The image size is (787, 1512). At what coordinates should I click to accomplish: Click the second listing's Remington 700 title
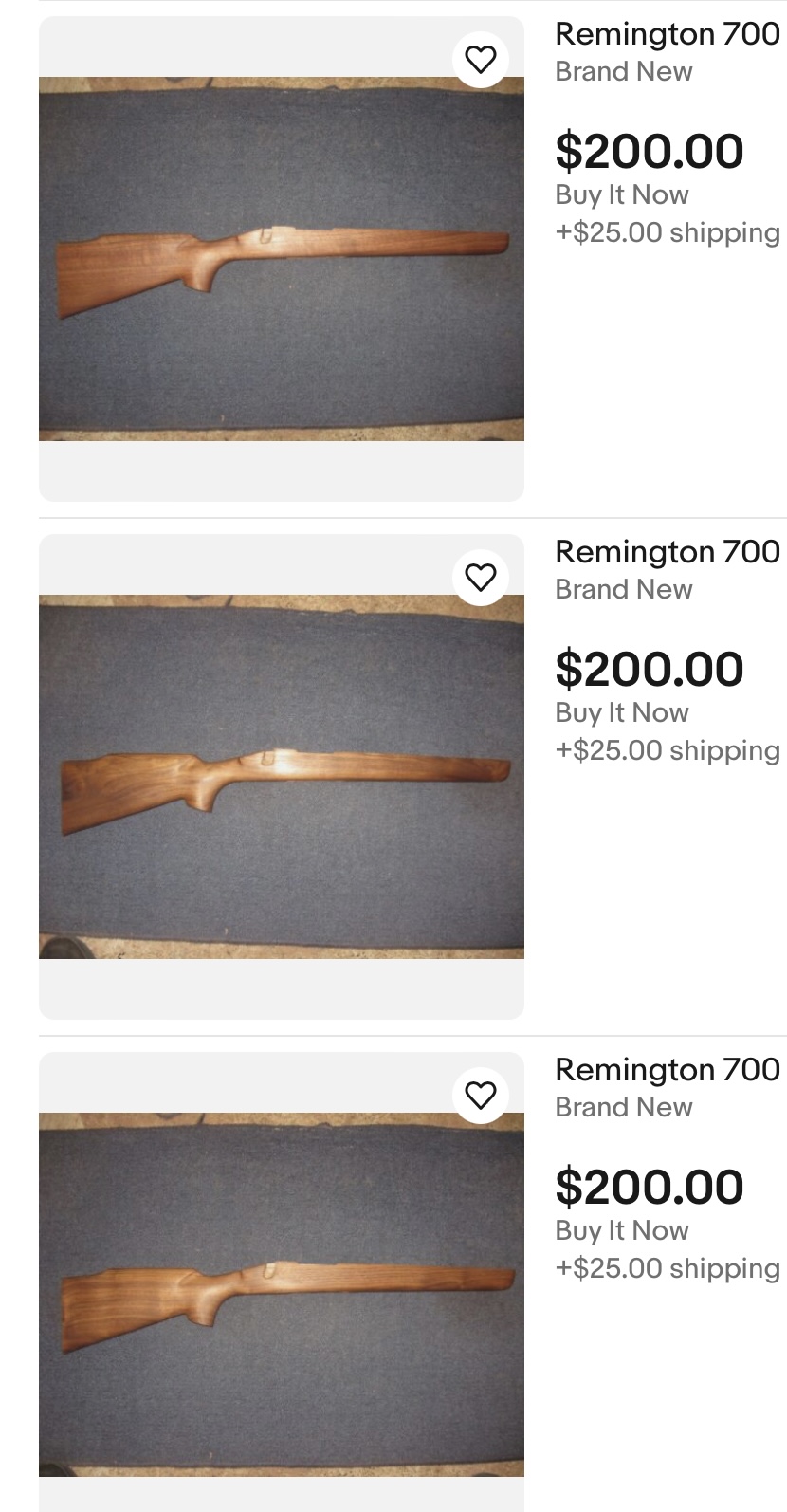667,552
